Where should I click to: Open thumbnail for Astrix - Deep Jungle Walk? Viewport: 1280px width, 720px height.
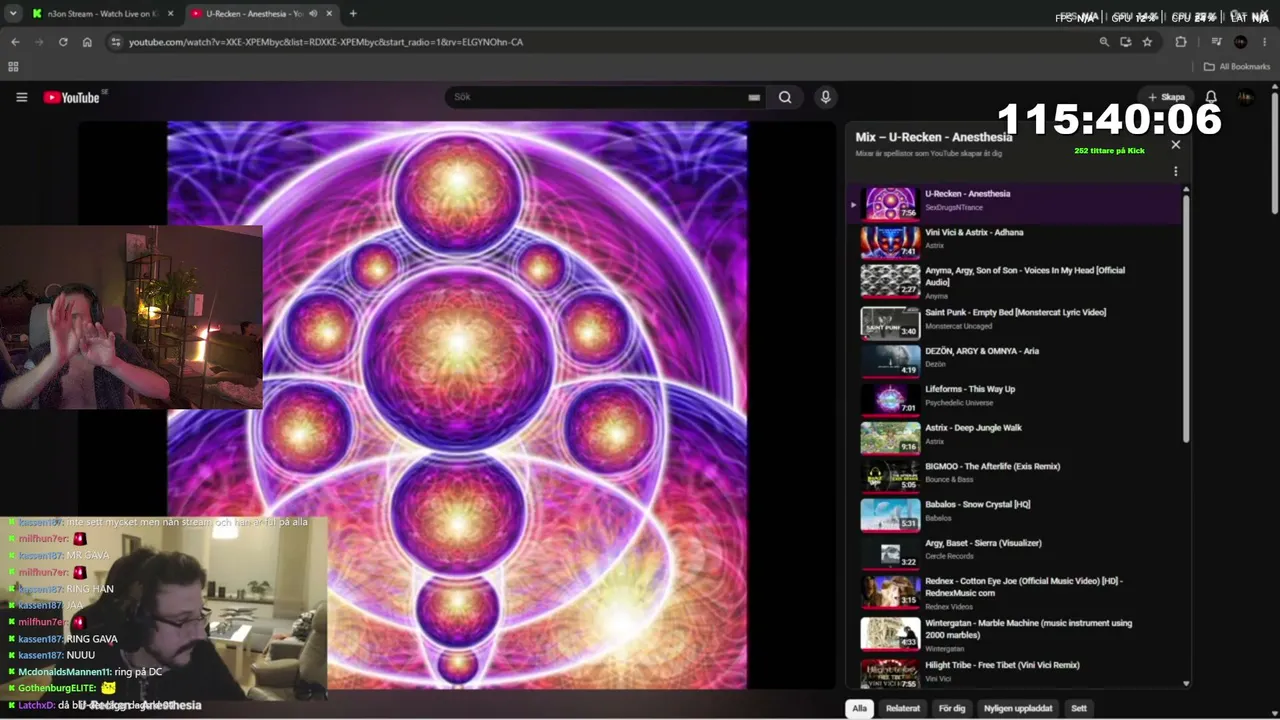pyautogui.click(x=890, y=438)
